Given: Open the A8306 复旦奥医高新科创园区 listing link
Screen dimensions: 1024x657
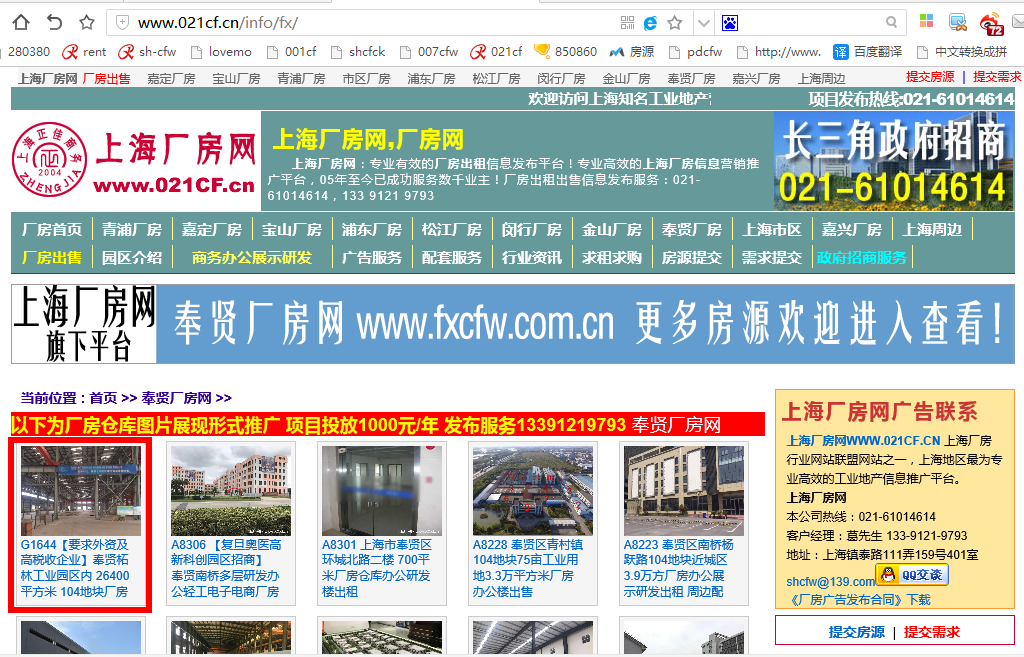Looking at the screenshot, I should [x=227, y=568].
